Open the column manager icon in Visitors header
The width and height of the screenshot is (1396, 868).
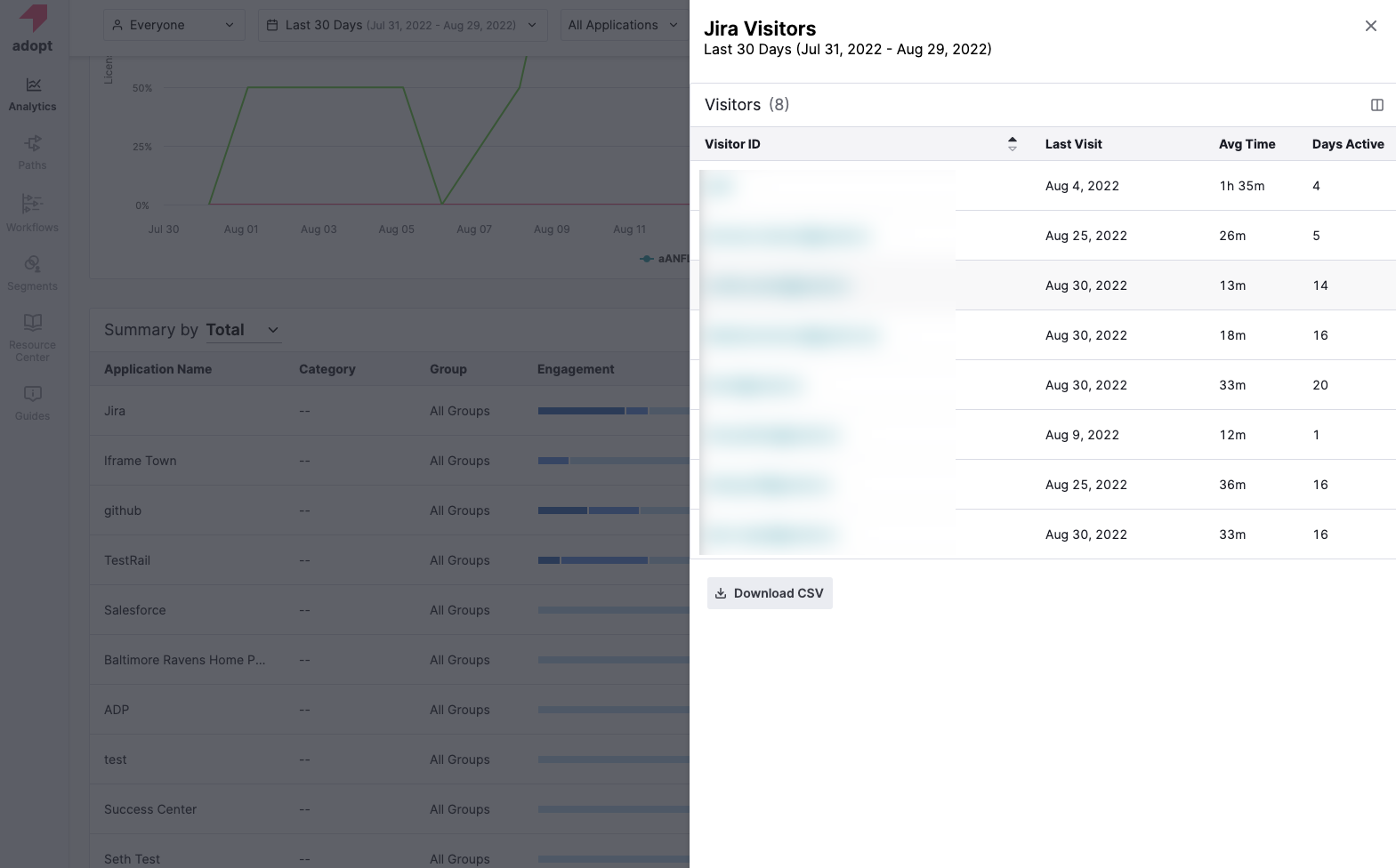[x=1376, y=105]
